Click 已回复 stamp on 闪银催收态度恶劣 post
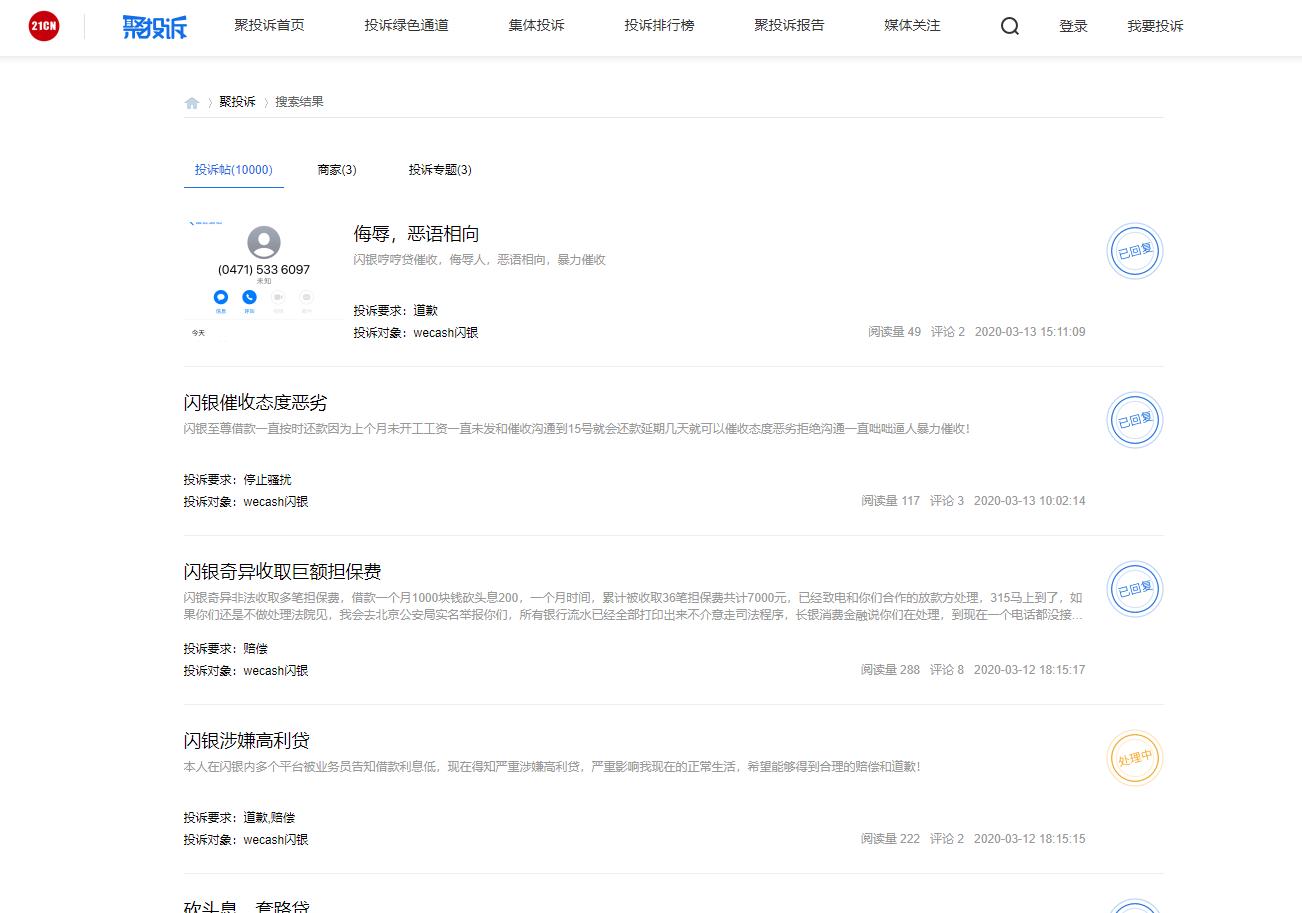The width and height of the screenshot is (1302, 913). coord(1135,420)
